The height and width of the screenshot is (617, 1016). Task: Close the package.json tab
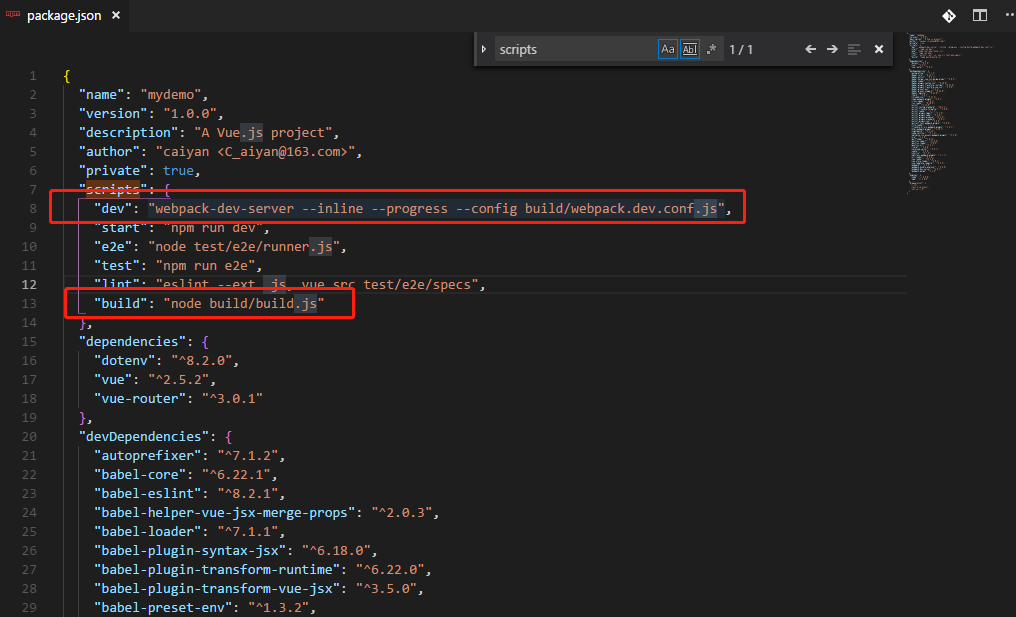pos(116,15)
